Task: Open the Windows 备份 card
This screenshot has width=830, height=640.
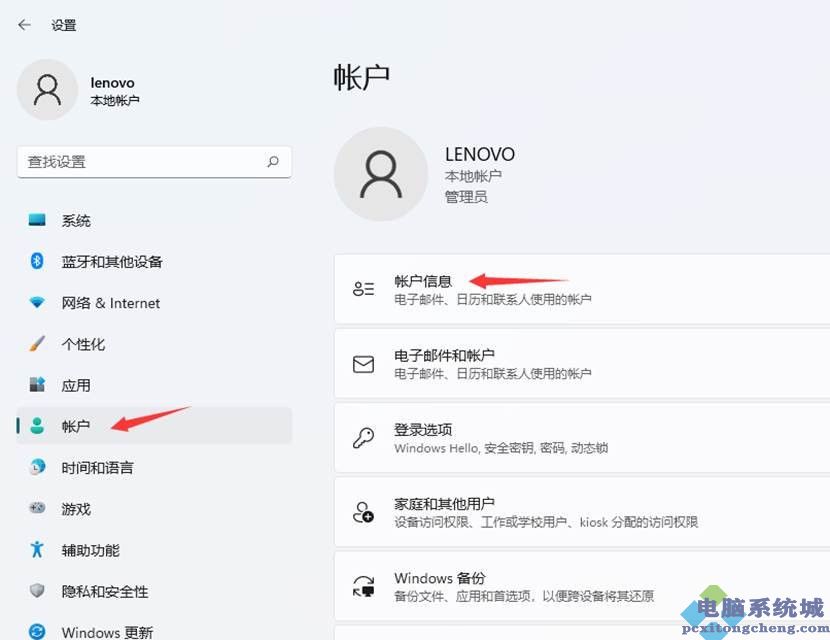Action: pyautogui.click(x=582, y=585)
